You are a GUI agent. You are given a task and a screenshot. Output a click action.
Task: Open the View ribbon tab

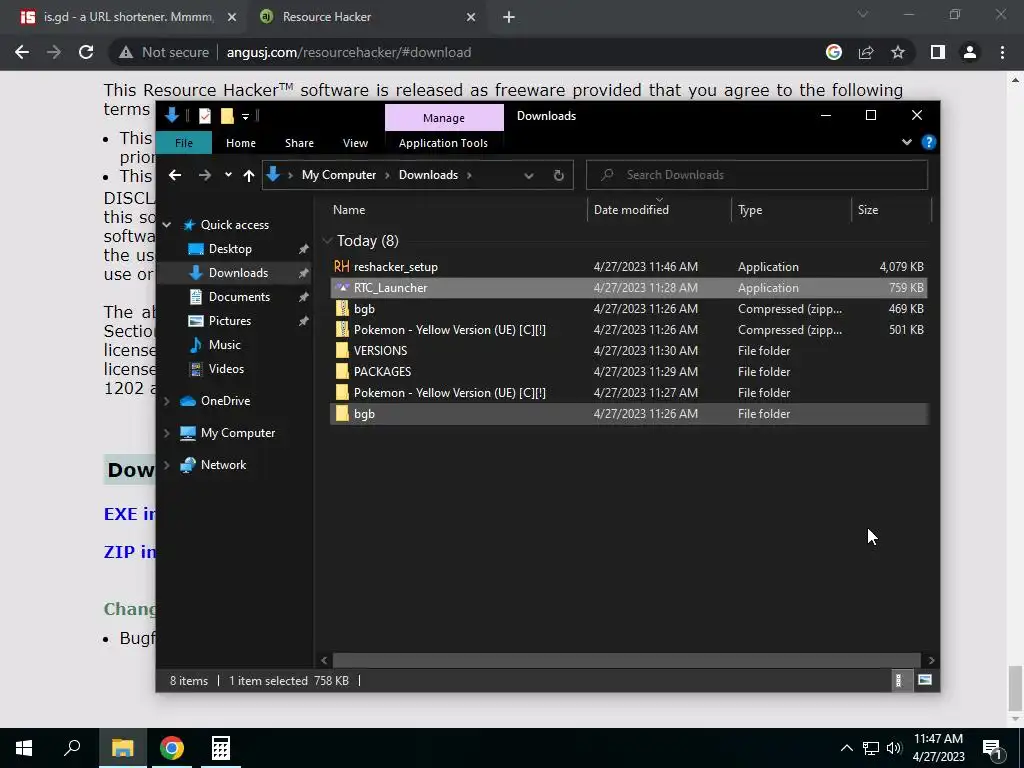pos(355,143)
